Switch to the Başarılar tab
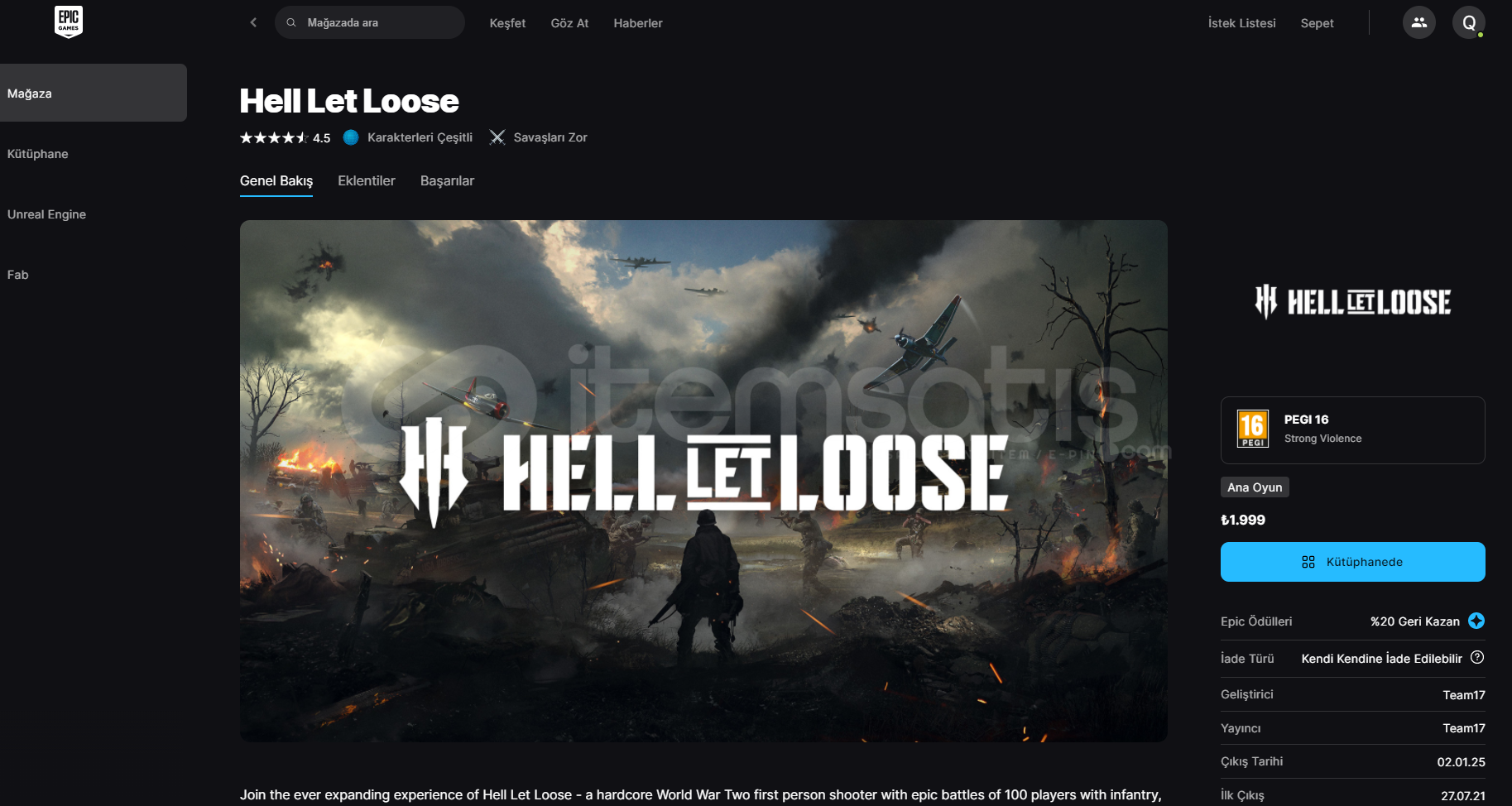The image size is (1512, 806). [447, 180]
